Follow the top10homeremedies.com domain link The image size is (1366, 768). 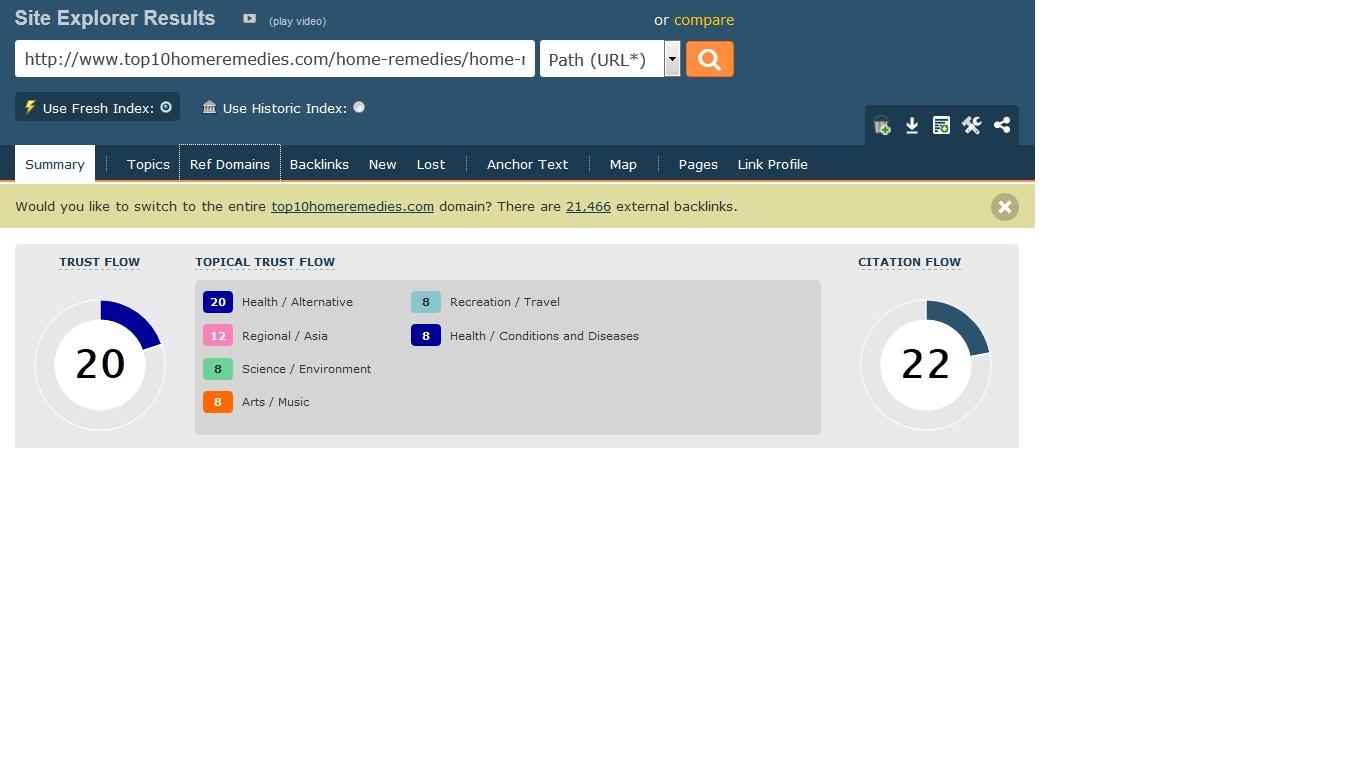(352, 206)
